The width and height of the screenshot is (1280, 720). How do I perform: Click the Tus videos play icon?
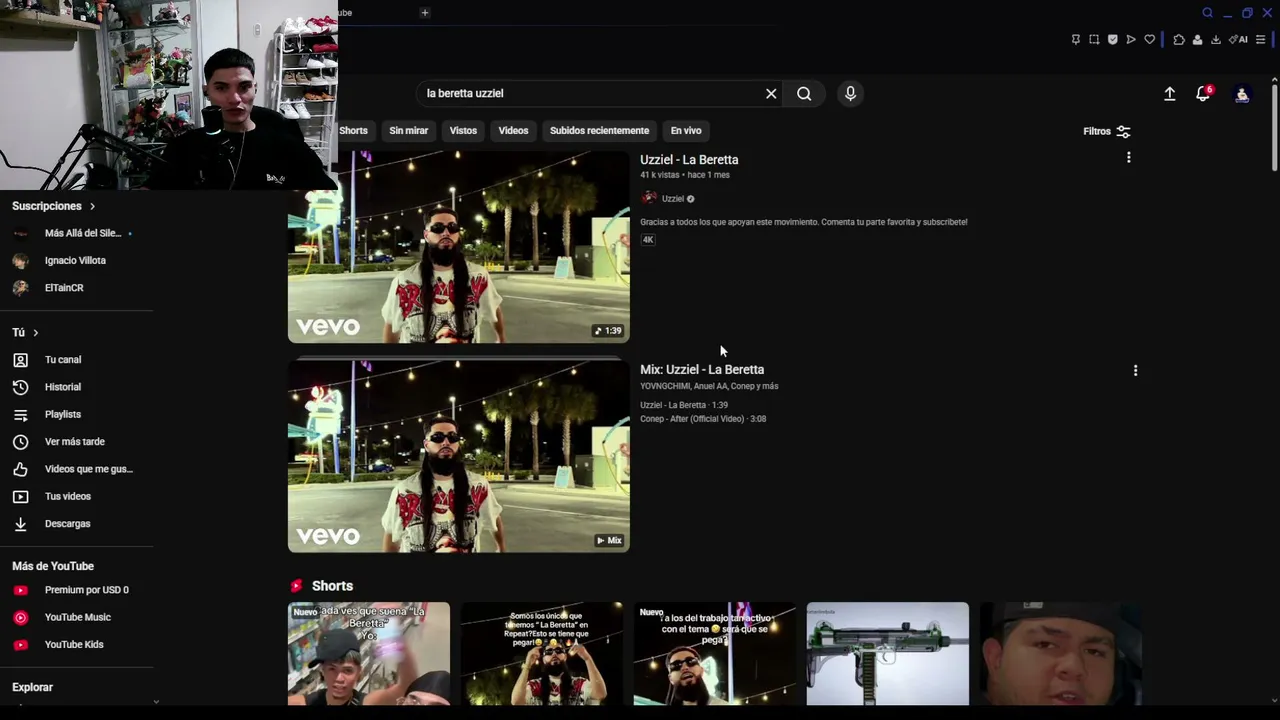20,496
